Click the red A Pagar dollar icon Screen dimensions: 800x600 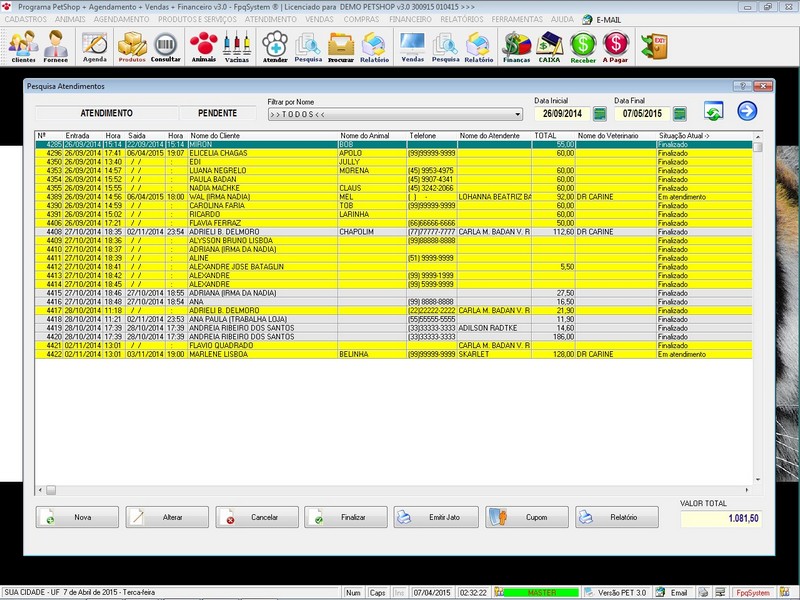[615, 46]
